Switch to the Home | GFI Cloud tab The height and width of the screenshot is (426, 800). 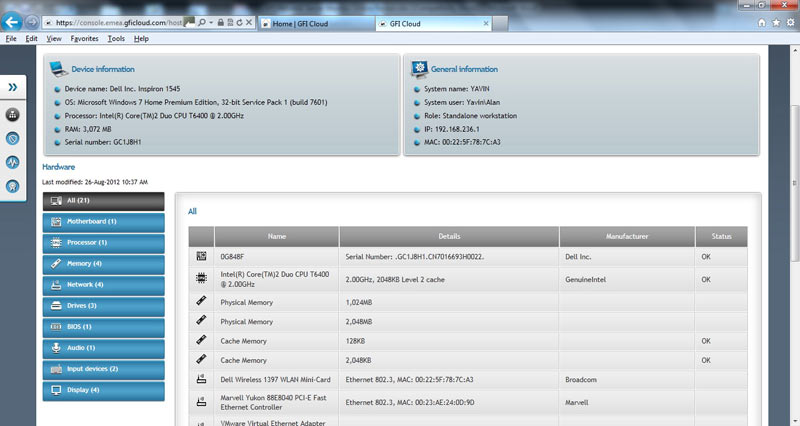click(x=316, y=23)
